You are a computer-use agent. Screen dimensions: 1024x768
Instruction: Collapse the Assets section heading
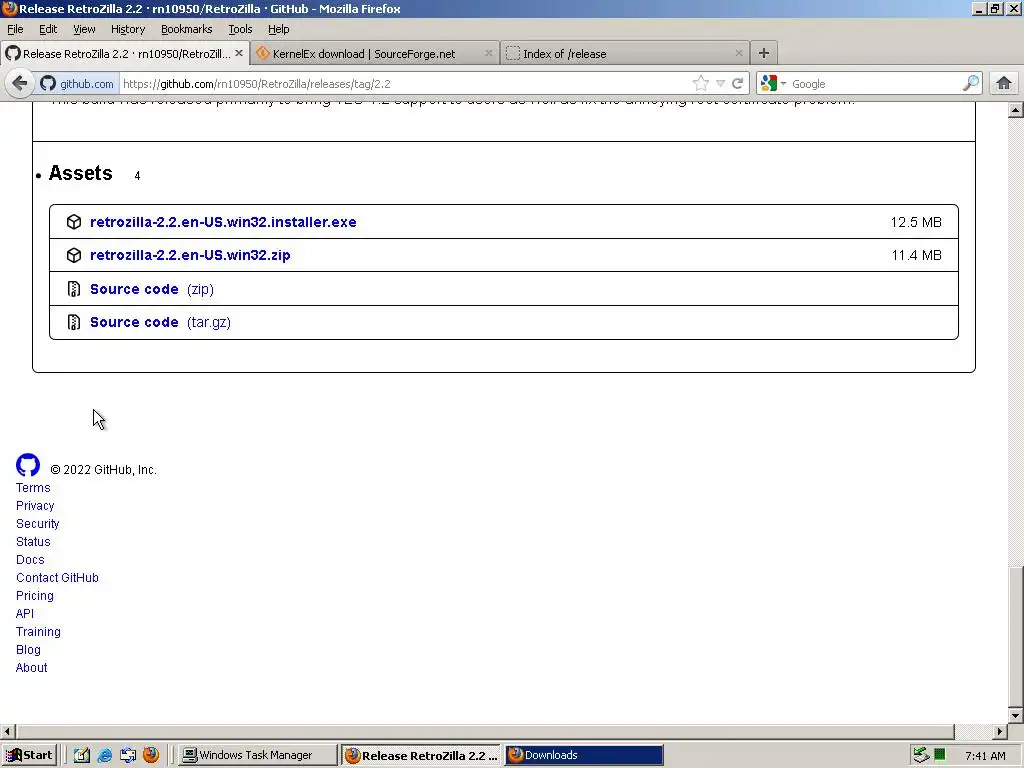[80, 173]
